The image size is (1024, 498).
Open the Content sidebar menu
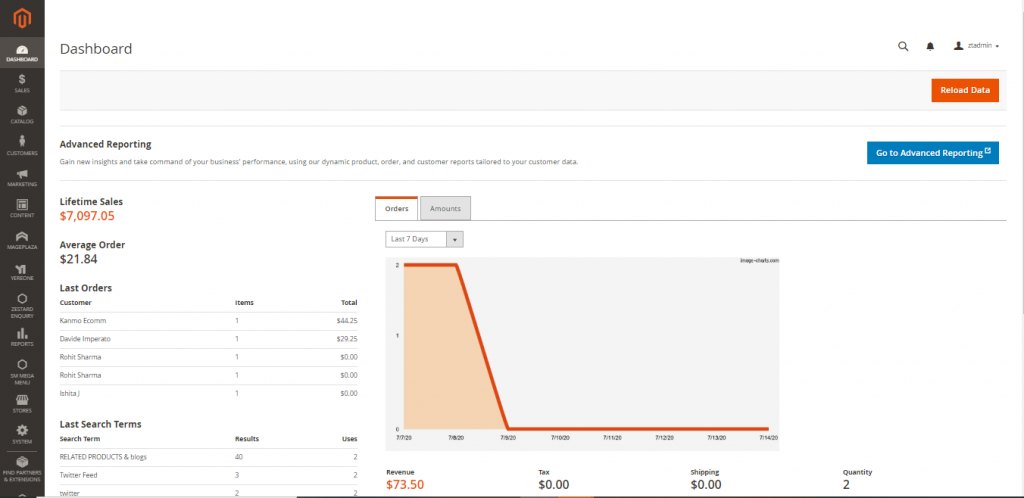pos(22,209)
